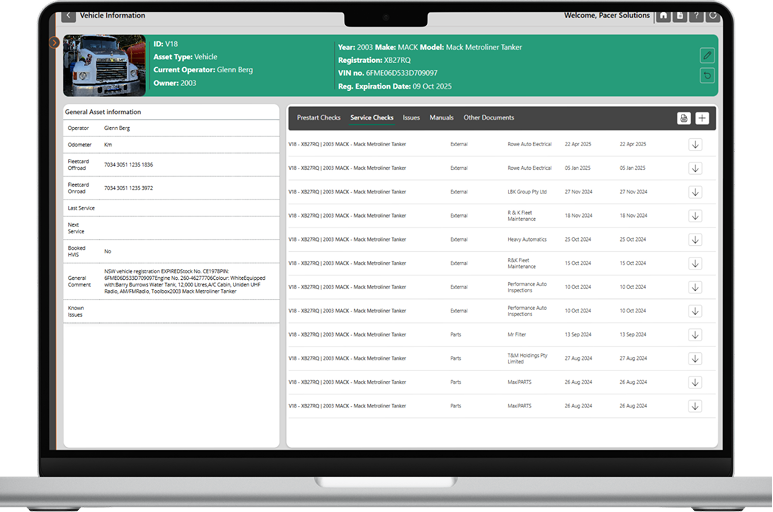Download the LBK Group Pty Ltd record
Image resolution: width=773 pixels, height=512 pixels.
coord(695,192)
